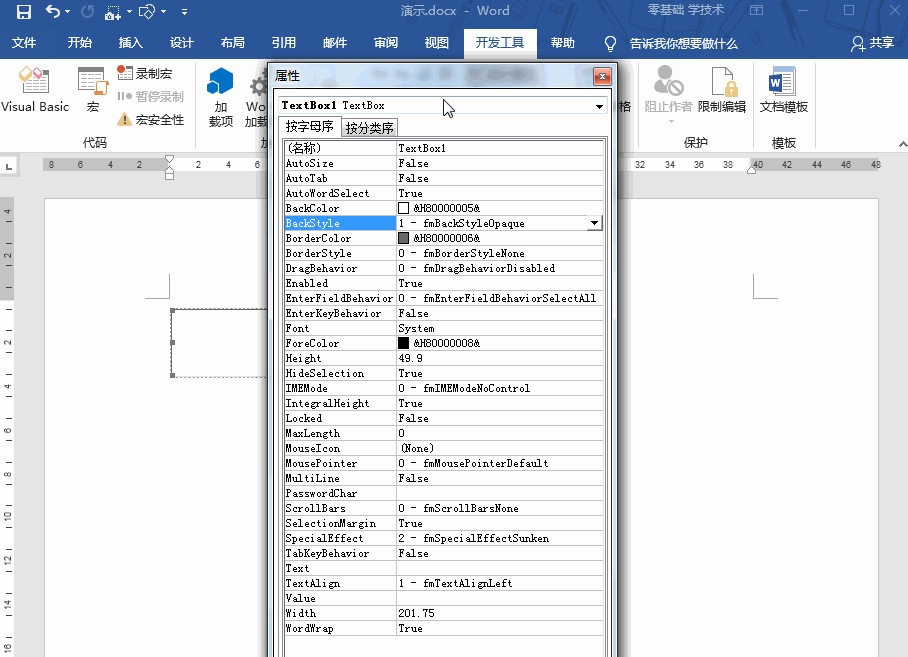Open the 插入 ribbon tab
Image resolution: width=908 pixels, height=657 pixels.
pos(133,43)
